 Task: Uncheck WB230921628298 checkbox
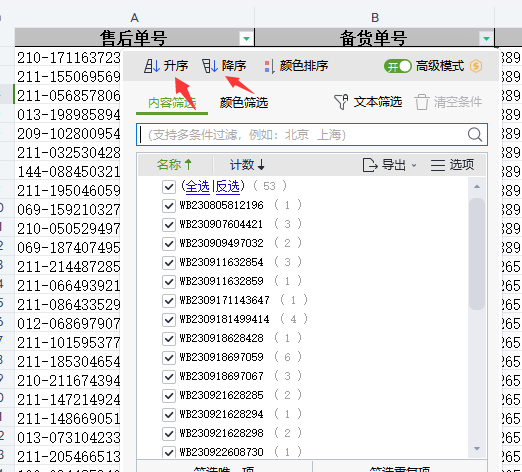[x=169, y=433]
